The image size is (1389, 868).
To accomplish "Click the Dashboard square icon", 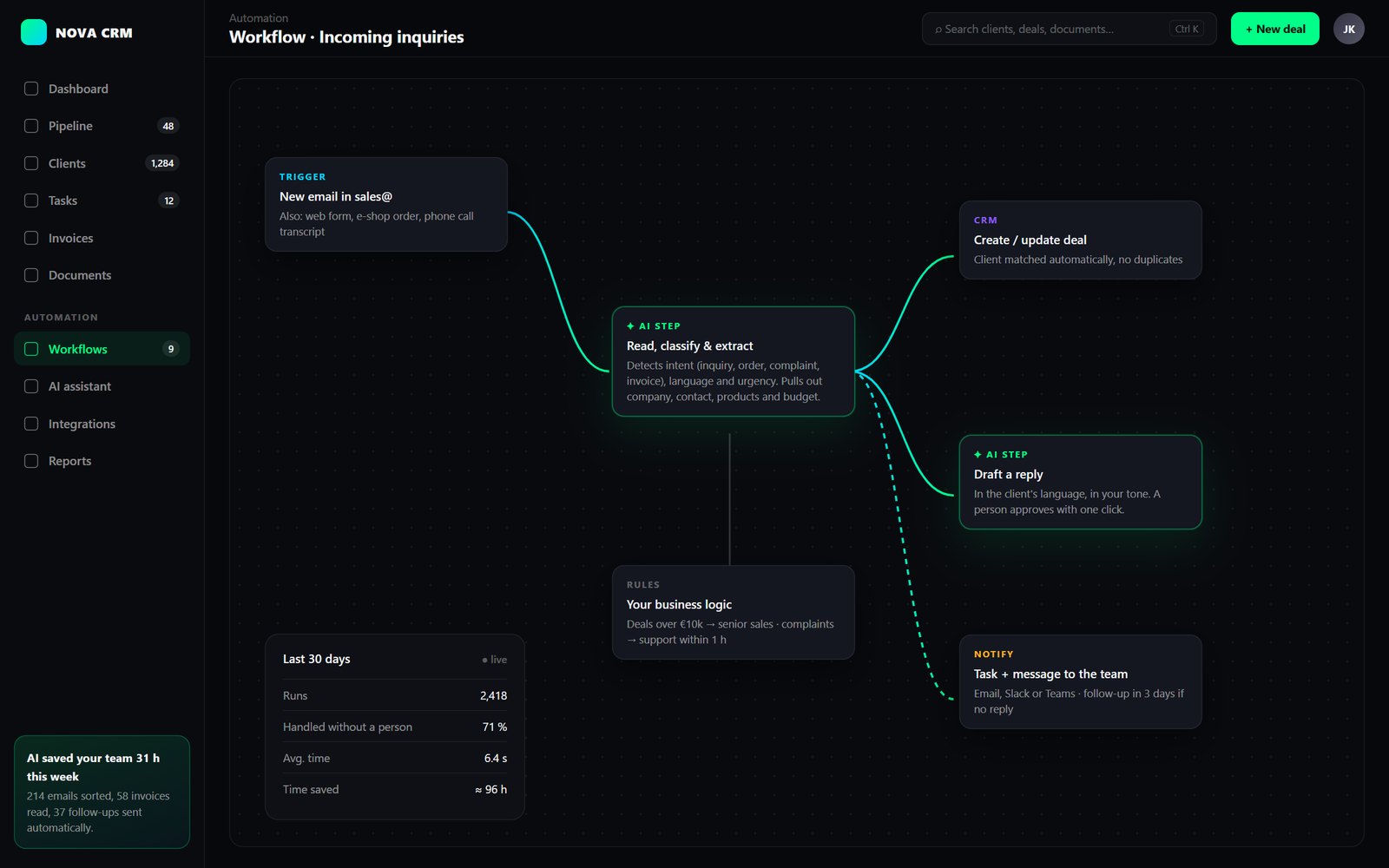I will (31, 89).
